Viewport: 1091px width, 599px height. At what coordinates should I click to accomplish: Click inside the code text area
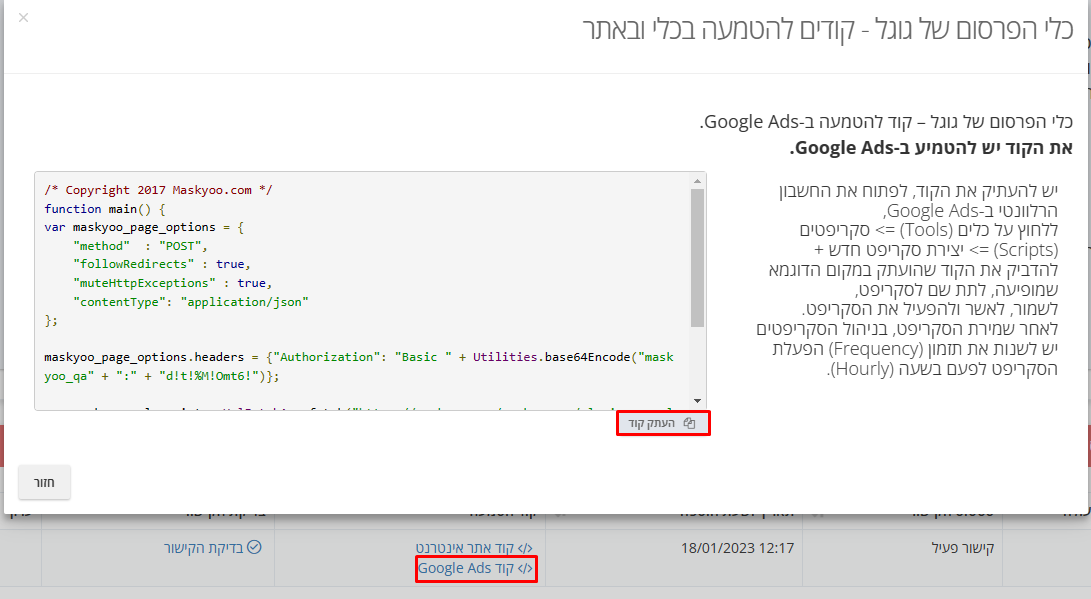[x=370, y=291]
